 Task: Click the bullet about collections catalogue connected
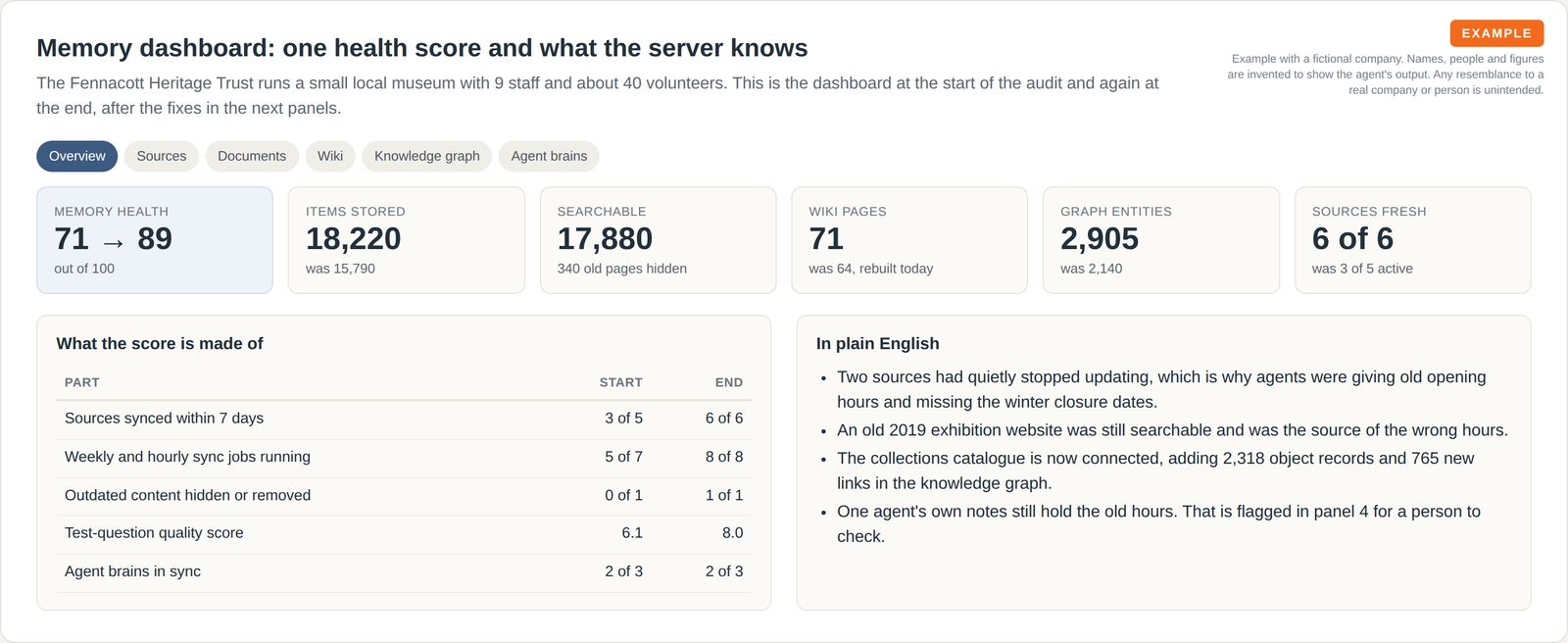coord(1155,470)
